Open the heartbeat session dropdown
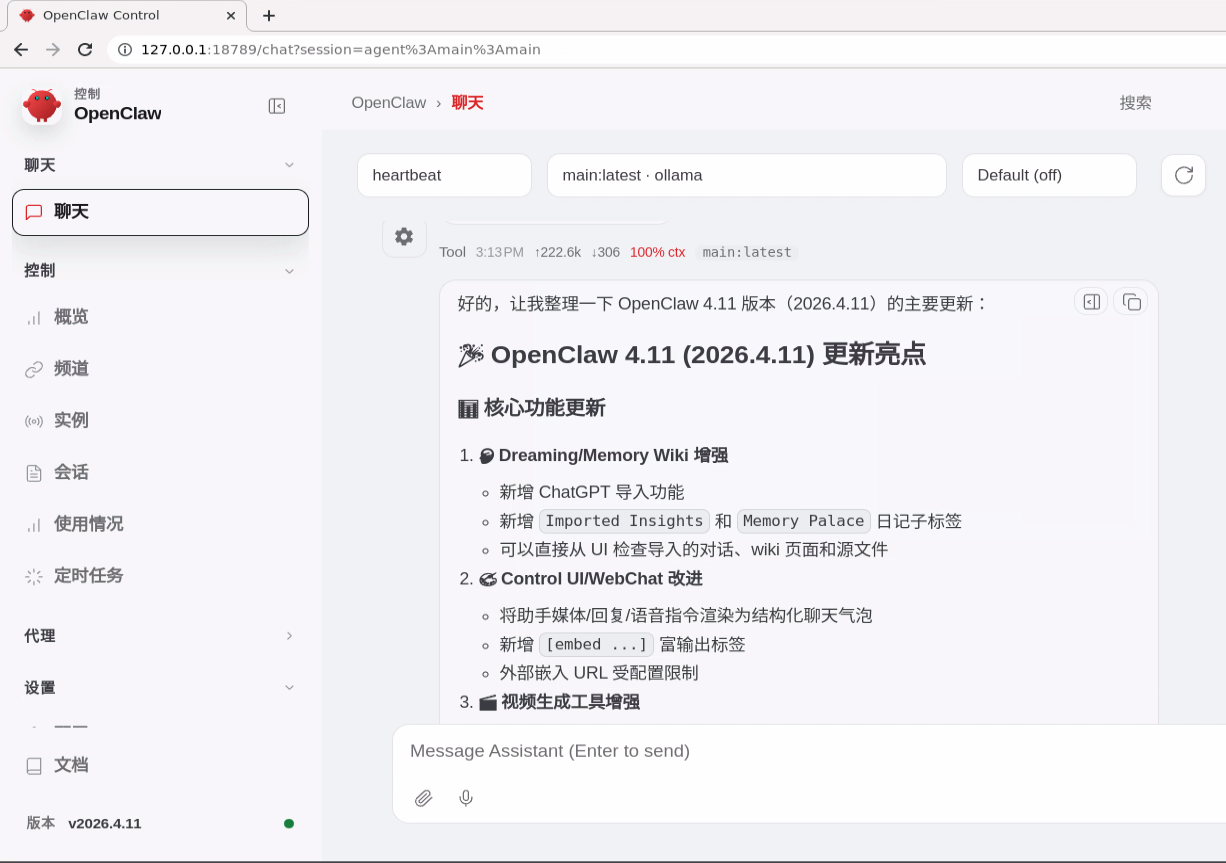This screenshot has height=863, width=1226. [x=444, y=175]
